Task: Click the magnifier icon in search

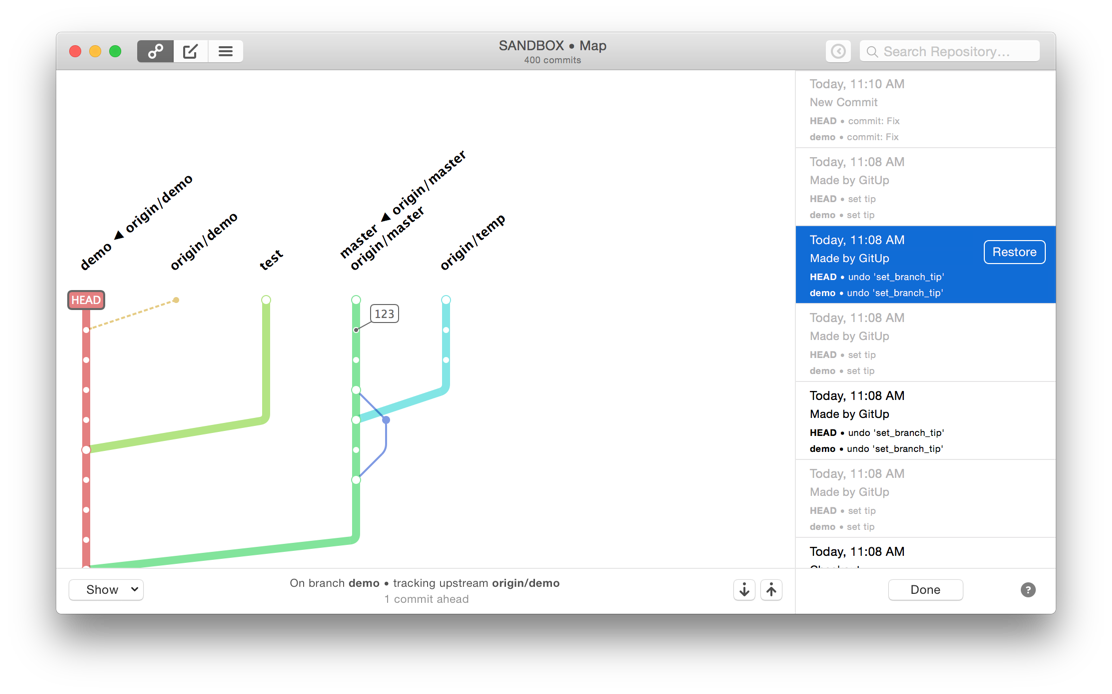Action: point(872,52)
